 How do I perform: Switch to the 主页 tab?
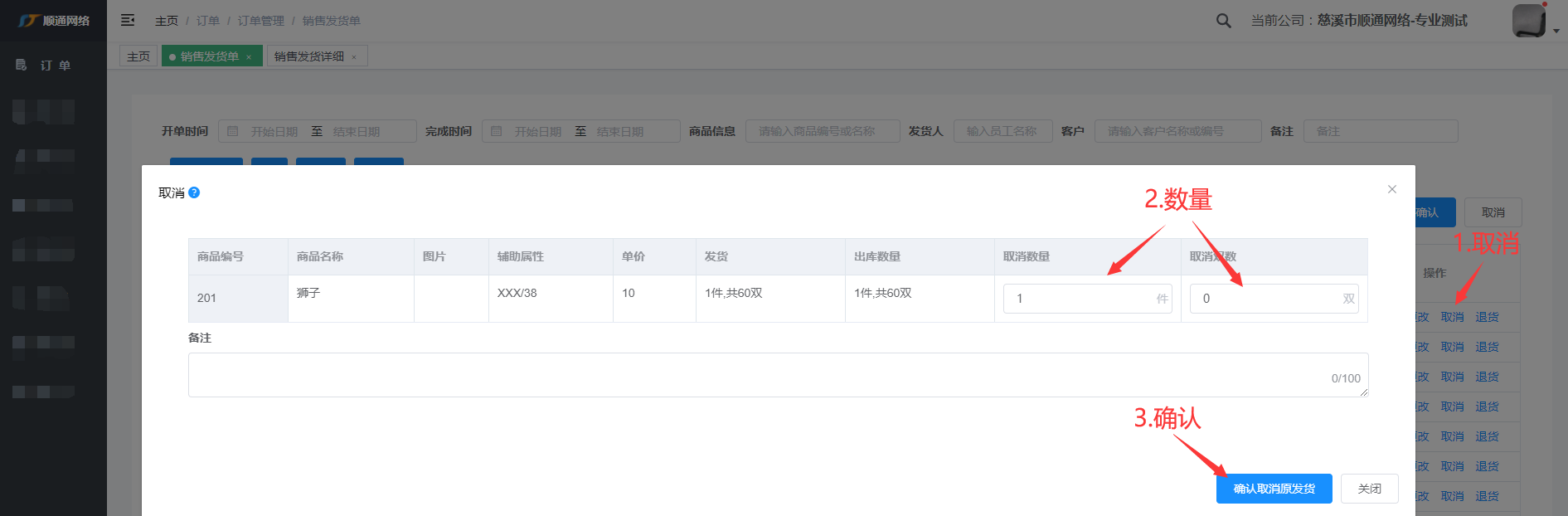pos(138,56)
